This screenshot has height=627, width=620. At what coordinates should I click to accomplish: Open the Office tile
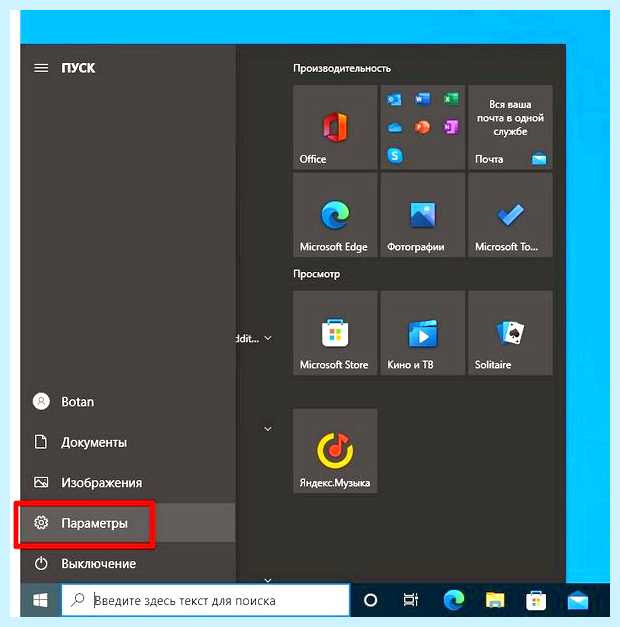(x=335, y=127)
